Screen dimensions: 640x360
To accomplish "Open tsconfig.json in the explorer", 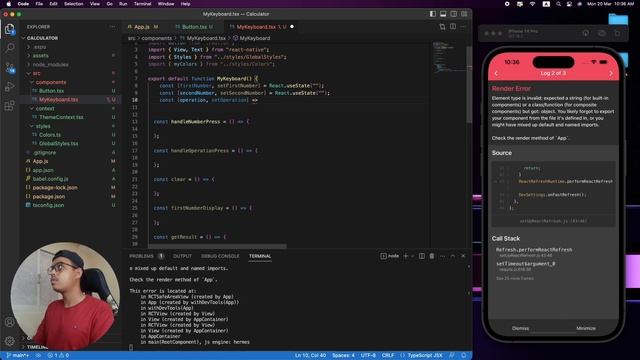I will [x=48, y=205].
